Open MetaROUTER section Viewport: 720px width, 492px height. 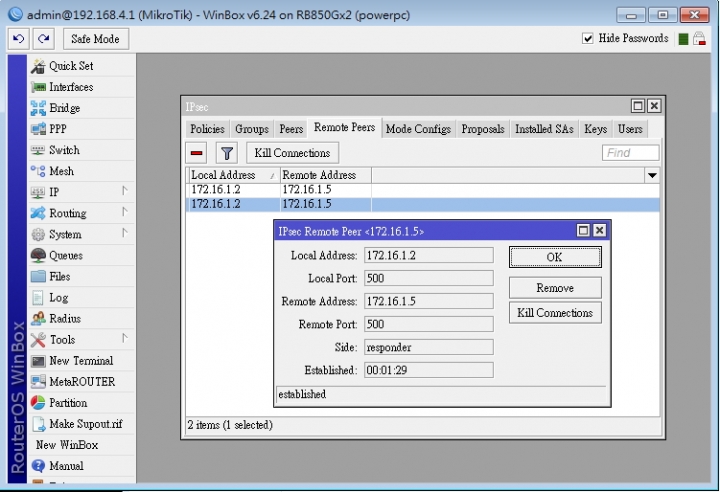click(x=82, y=382)
